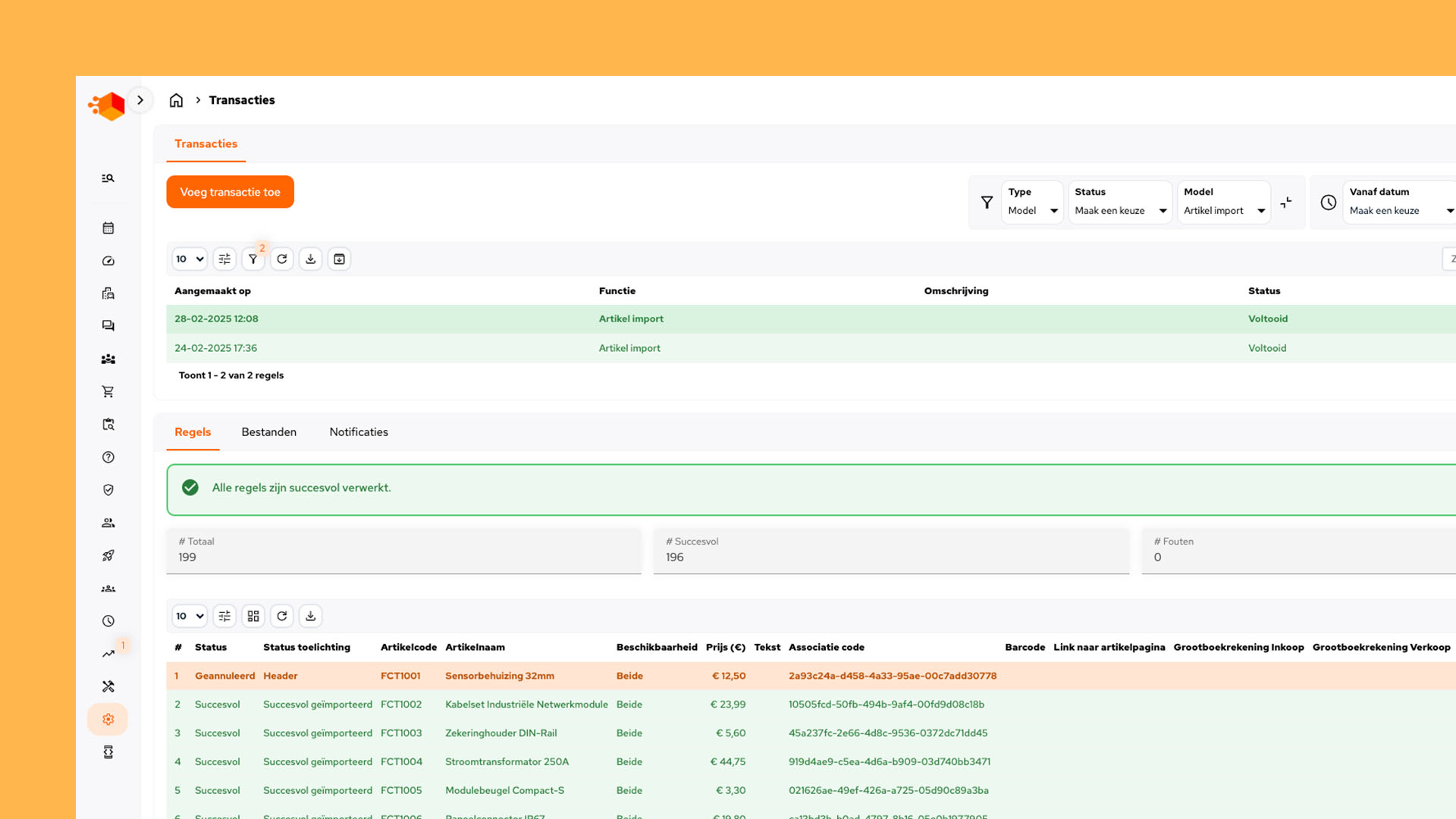Click the home breadcrumb icon
The width and height of the screenshot is (1456, 819).
coord(176,100)
